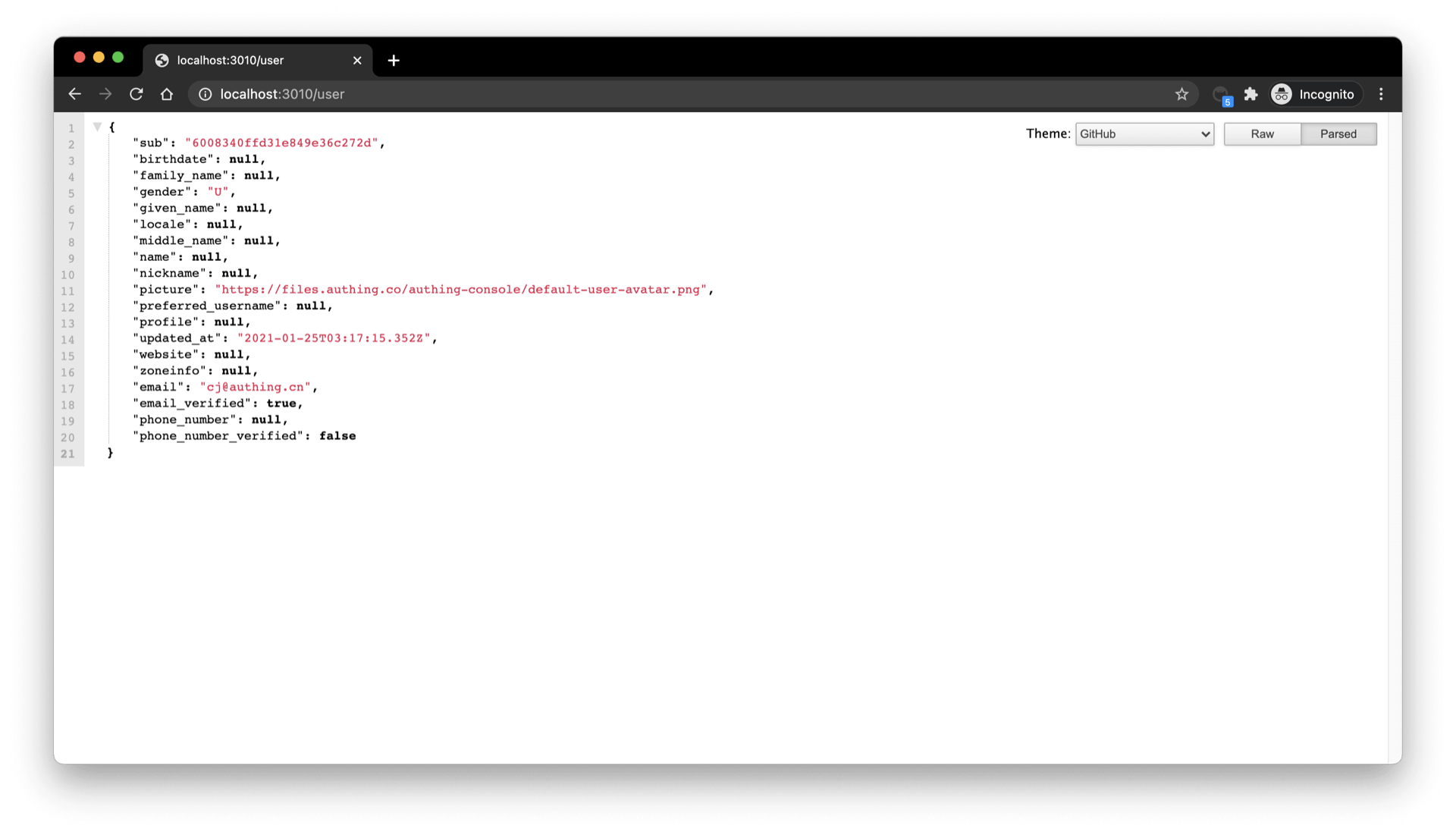Viewport: 1456px width, 835px height.
Task: Open the extension icon with badge 5
Action: (x=1221, y=95)
